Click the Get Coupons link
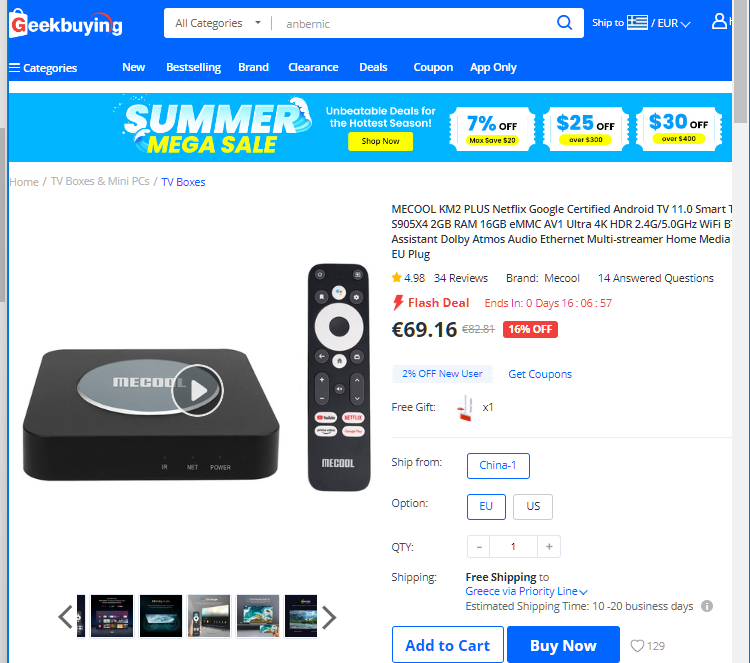The image size is (750, 663). point(540,374)
